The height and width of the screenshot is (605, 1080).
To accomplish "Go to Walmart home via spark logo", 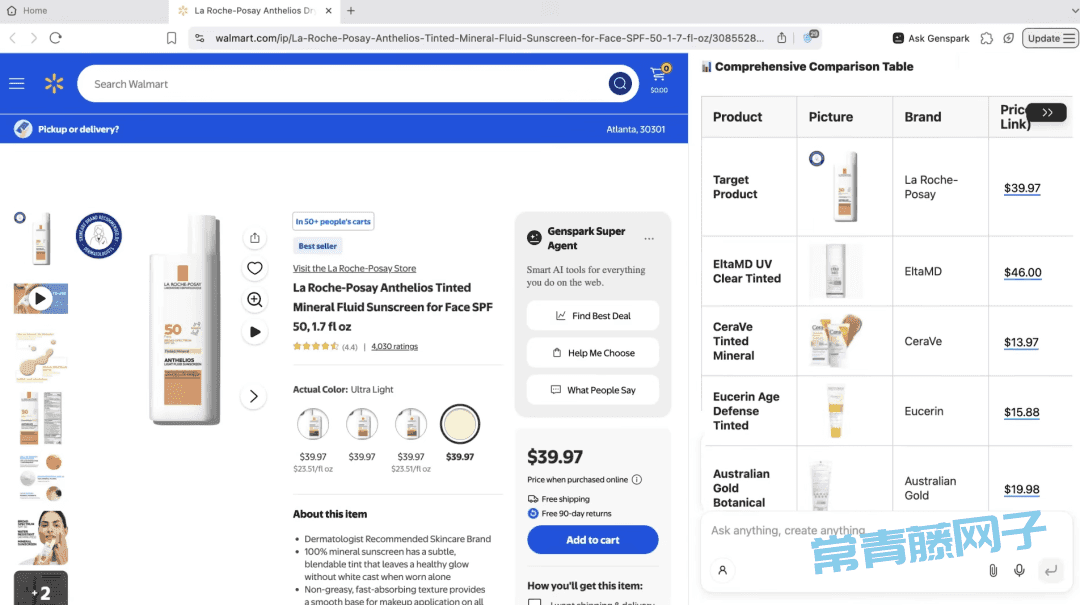I will [x=54, y=84].
